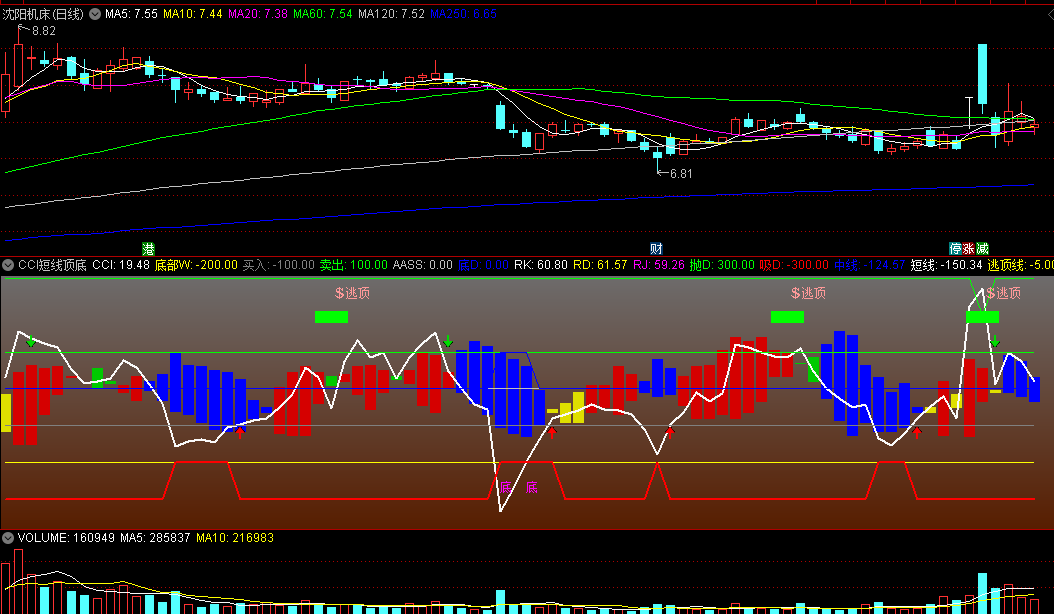Click the 财 info marker on the chart
Screen dimensions: 1054x614
pos(656,249)
